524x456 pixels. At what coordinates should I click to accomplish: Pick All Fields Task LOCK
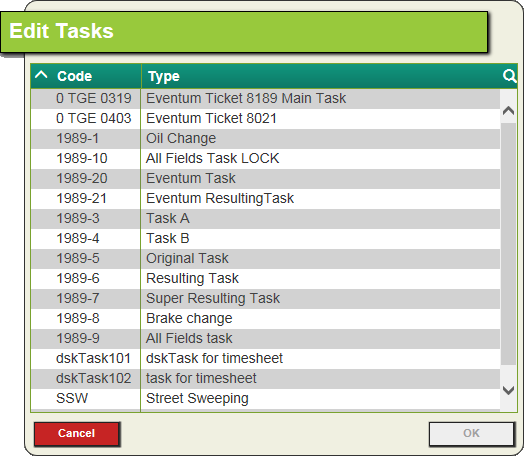pyautogui.click(x=213, y=158)
